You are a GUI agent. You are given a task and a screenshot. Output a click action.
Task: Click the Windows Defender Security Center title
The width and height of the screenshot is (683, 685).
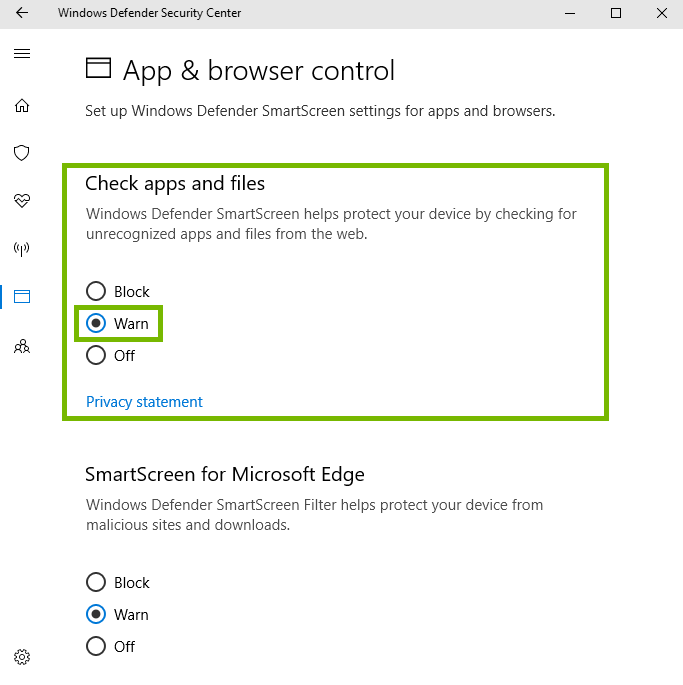pyautogui.click(x=149, y=13)
